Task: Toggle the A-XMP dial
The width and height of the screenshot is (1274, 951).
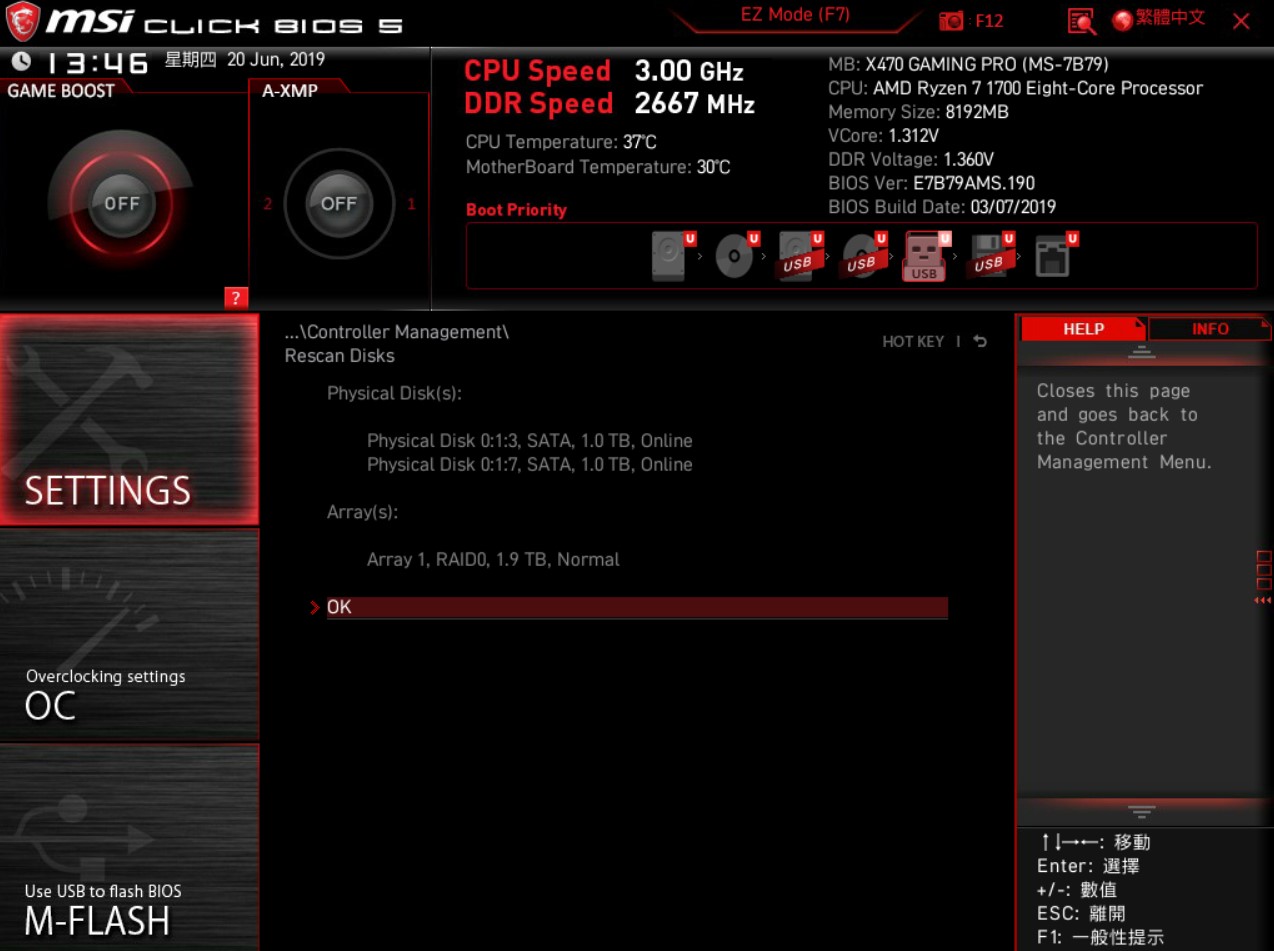Action: [339, 203]
